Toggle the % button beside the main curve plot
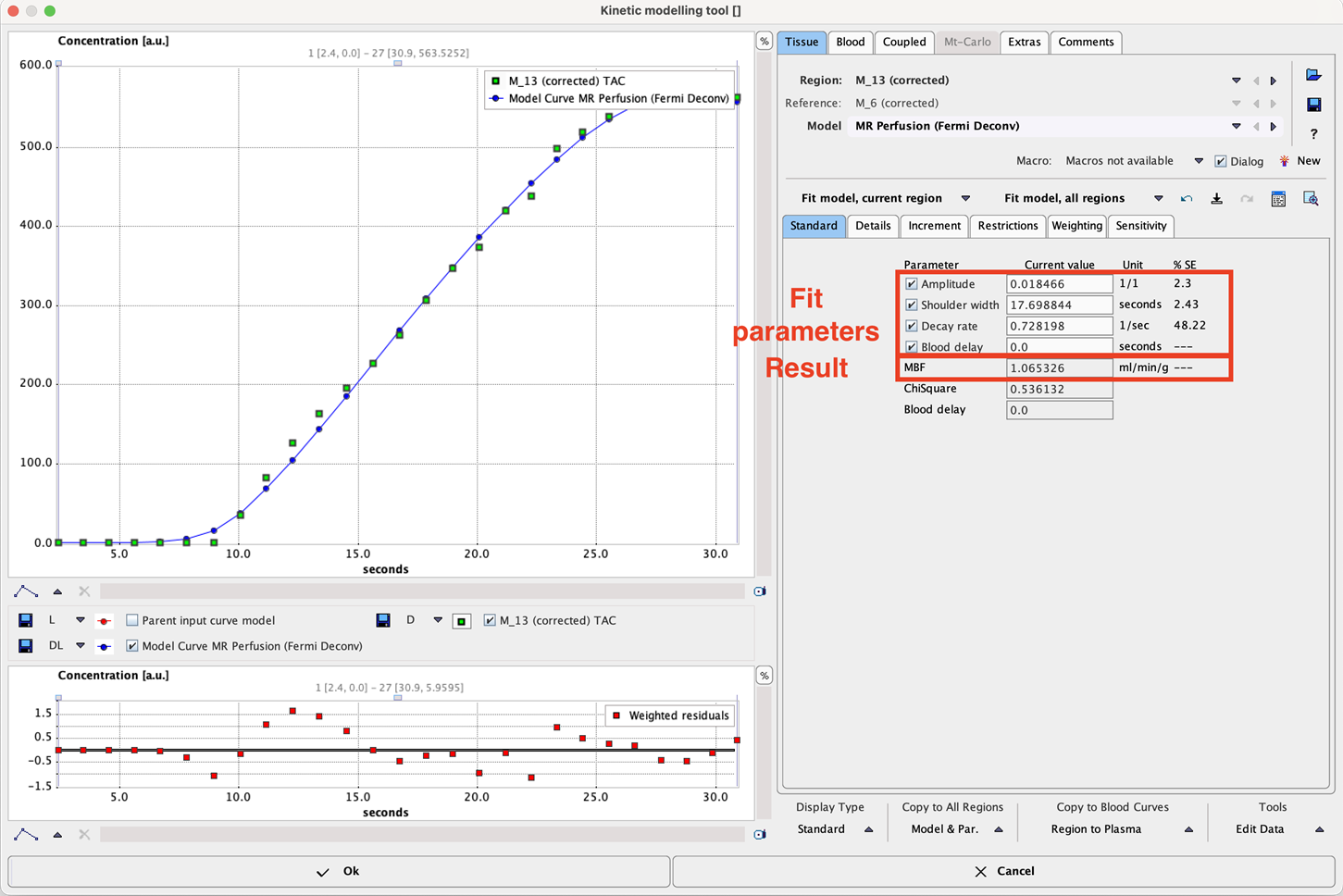Screen dimensions: 1343x896 765,42
